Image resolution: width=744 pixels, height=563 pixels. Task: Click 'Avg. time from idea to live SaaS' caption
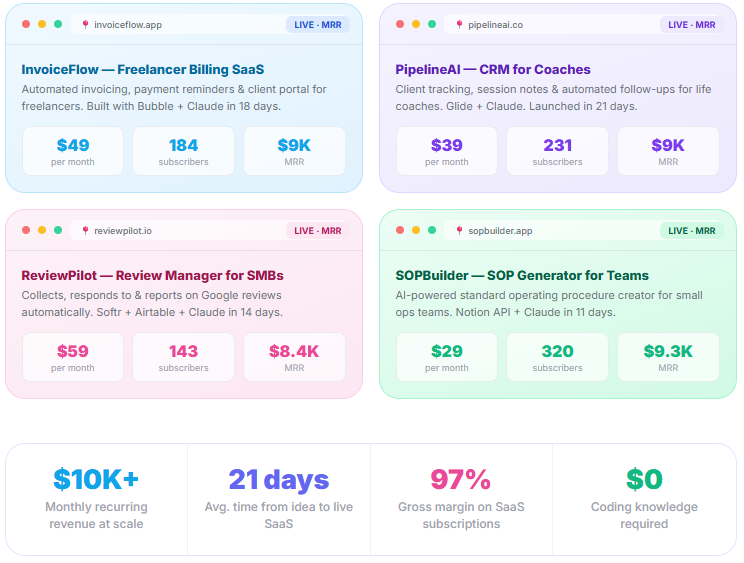click(279, 515)
